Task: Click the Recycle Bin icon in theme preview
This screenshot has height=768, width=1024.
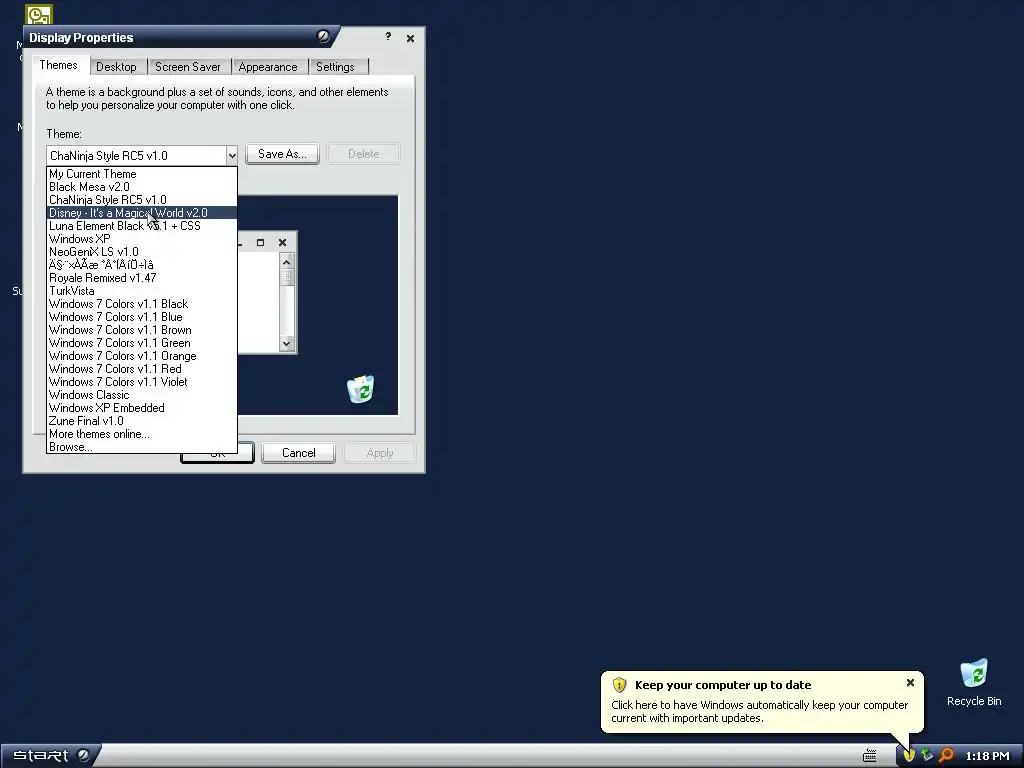Action: tap(360, 389)
